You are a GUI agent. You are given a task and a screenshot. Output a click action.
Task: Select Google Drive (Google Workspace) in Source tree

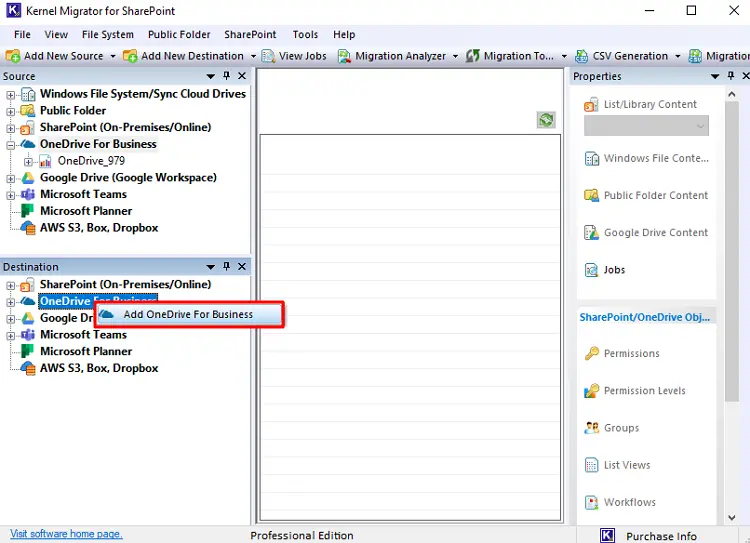coord(128,177)
